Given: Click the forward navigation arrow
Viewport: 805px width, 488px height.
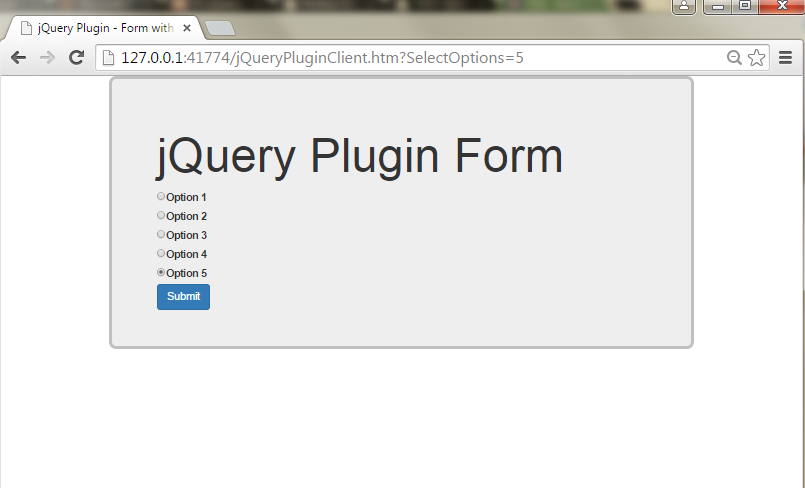Looking at the screenshot, I should click(47, 57).
